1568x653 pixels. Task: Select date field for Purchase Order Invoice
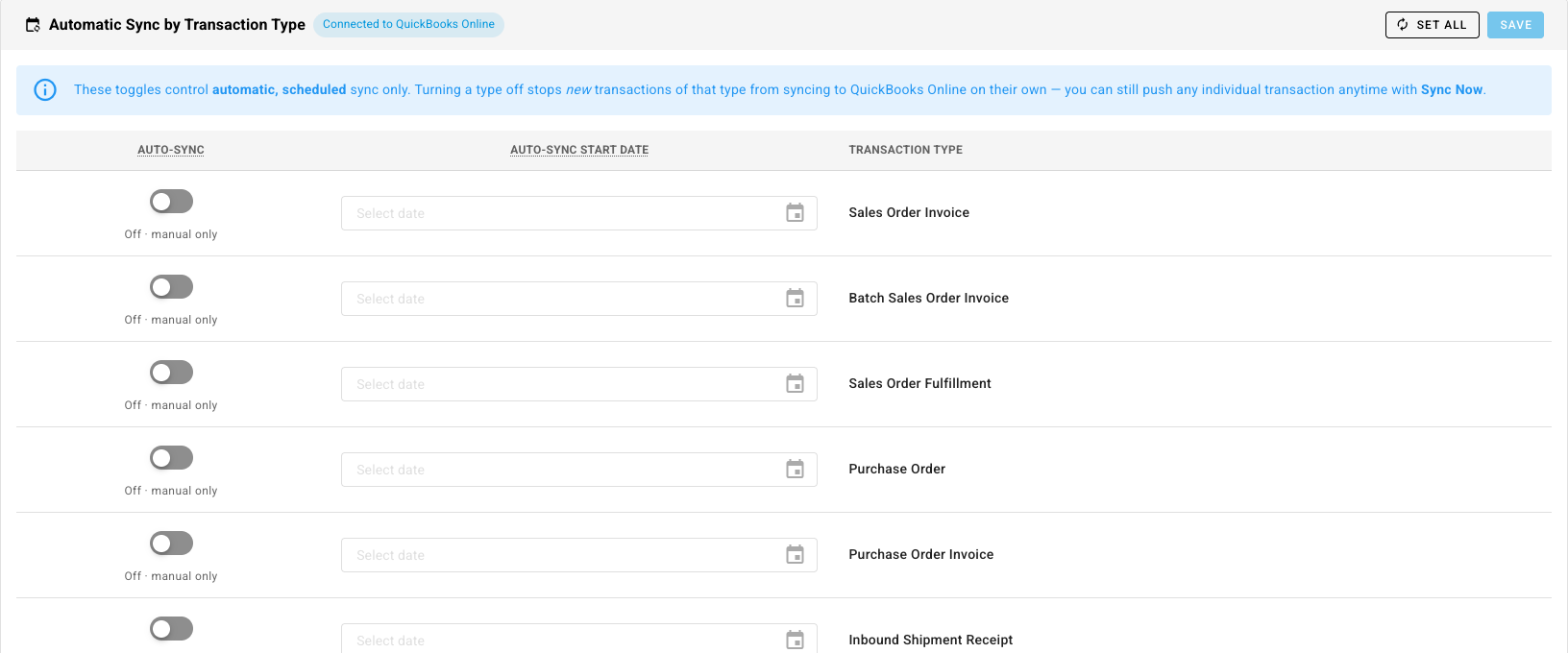[x=579, y=555]
